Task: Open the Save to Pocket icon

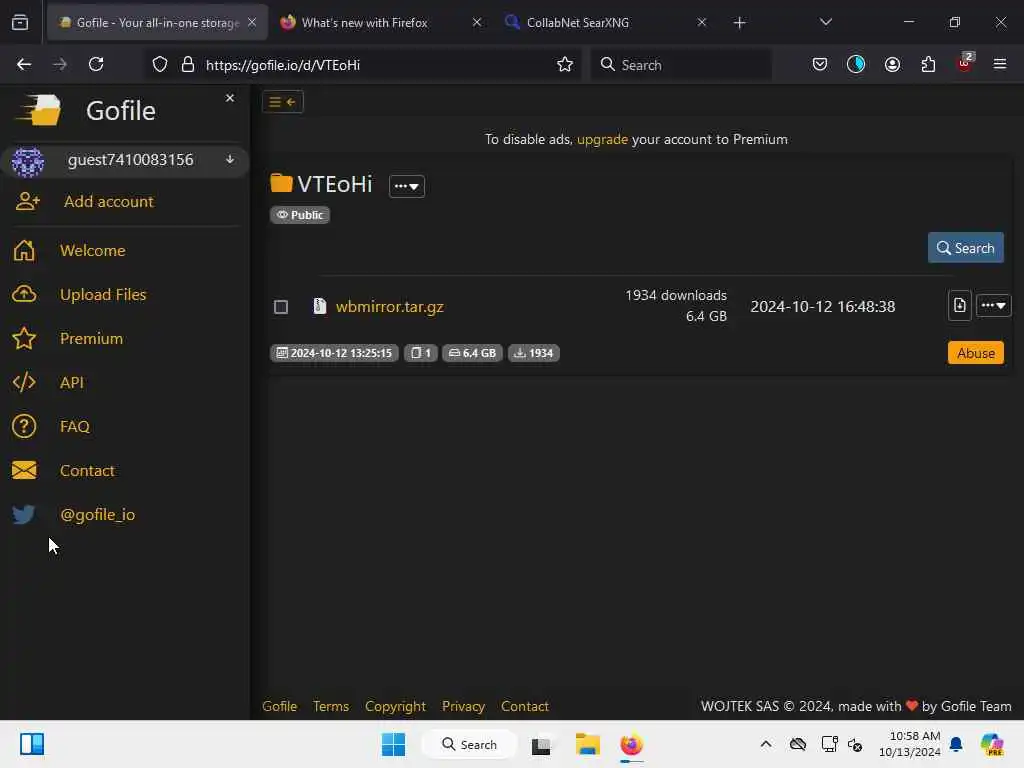Action: [x=820, y=65]
